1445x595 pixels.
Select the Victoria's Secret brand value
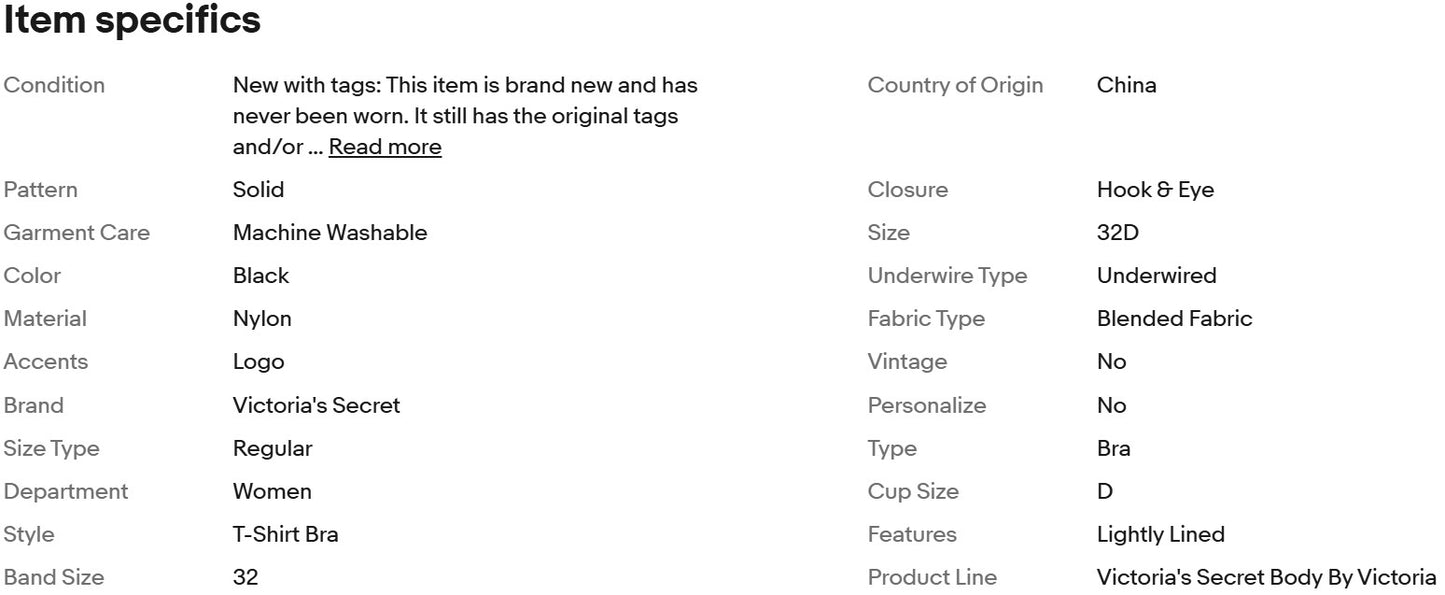tap(316, 405)
